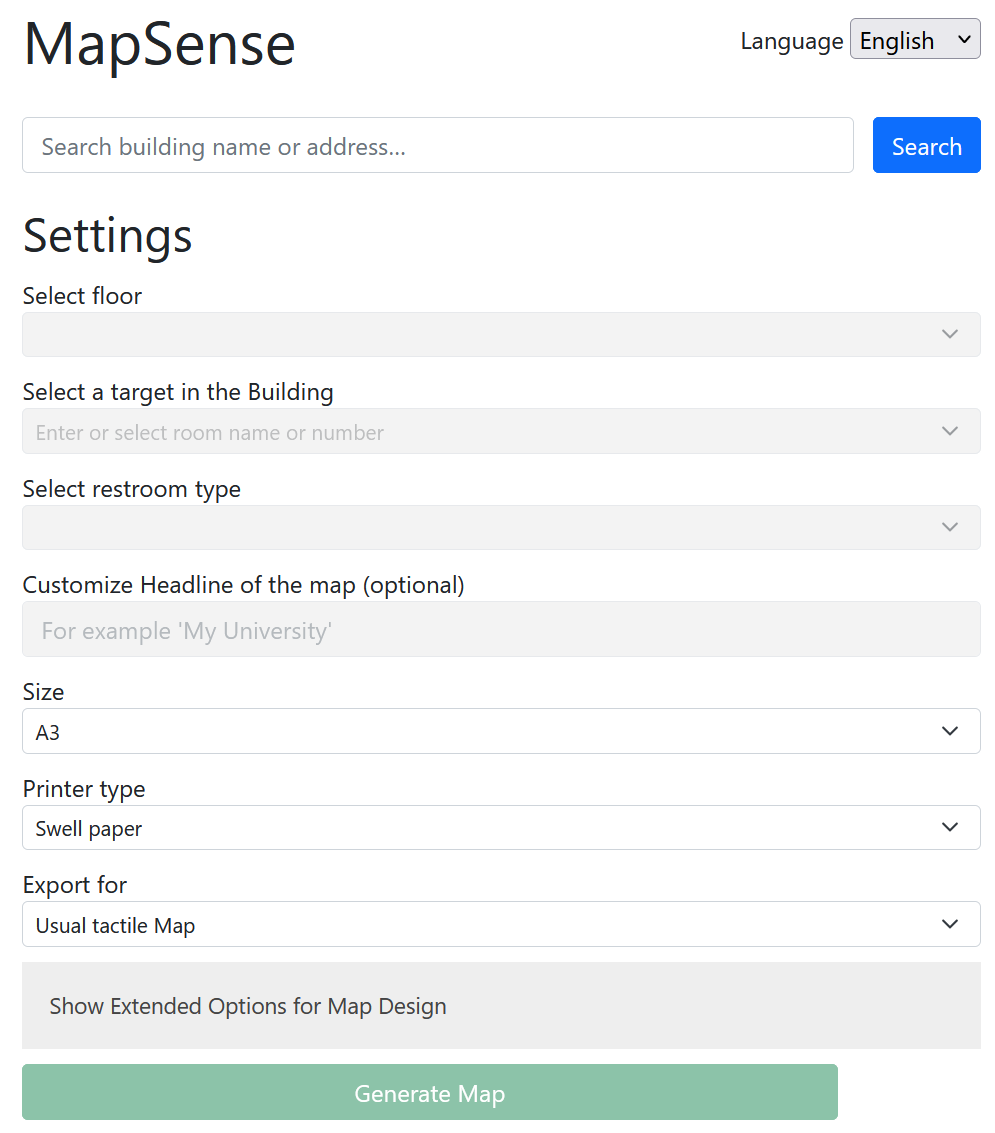Open the Language dropdown showing English
995x1133 pixels.
click(x=915, y=39)
